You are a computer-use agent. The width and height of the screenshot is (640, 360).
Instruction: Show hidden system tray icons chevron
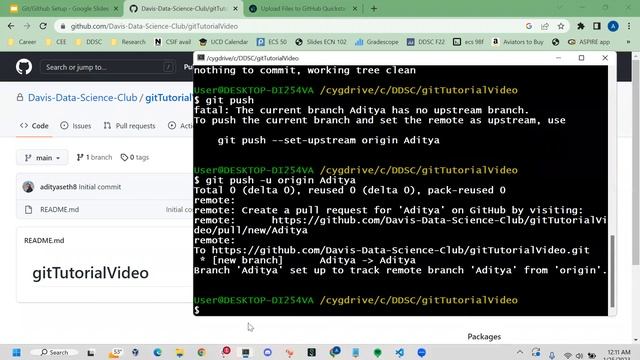point(520,353)
